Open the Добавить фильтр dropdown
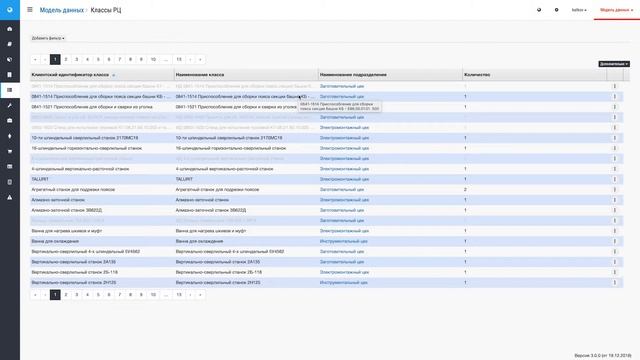The height and width of the screenshot is (360, 640). pyautogui.click(x=48, y=38)
